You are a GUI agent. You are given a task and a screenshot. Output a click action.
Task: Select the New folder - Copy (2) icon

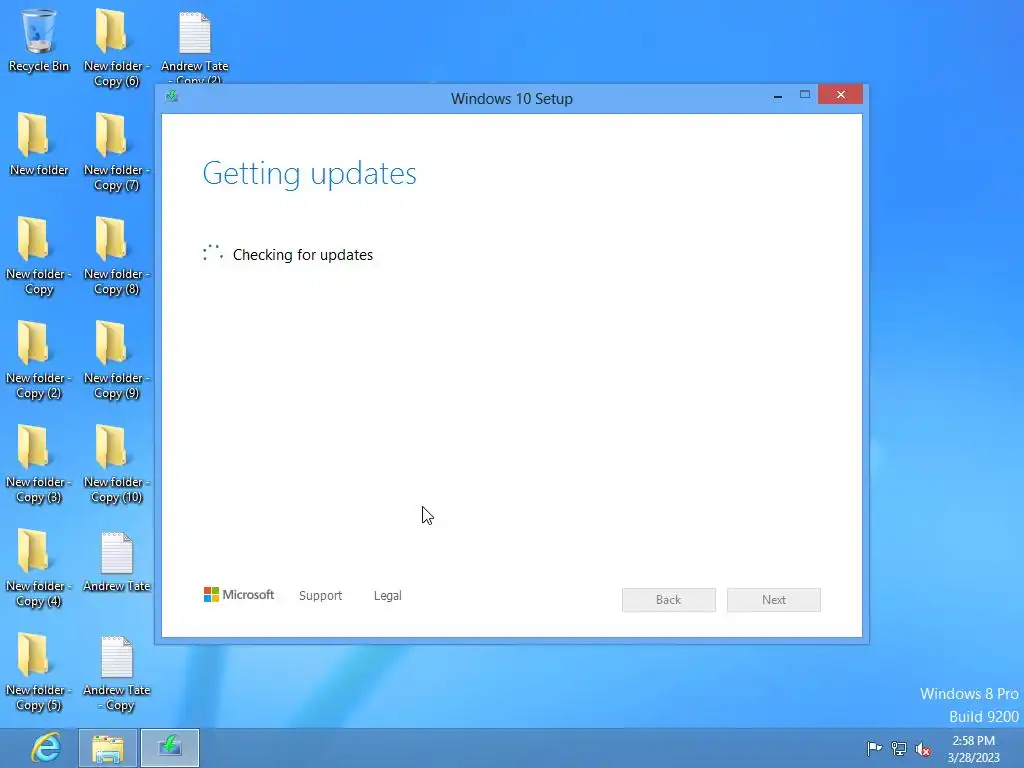(39, 359)
